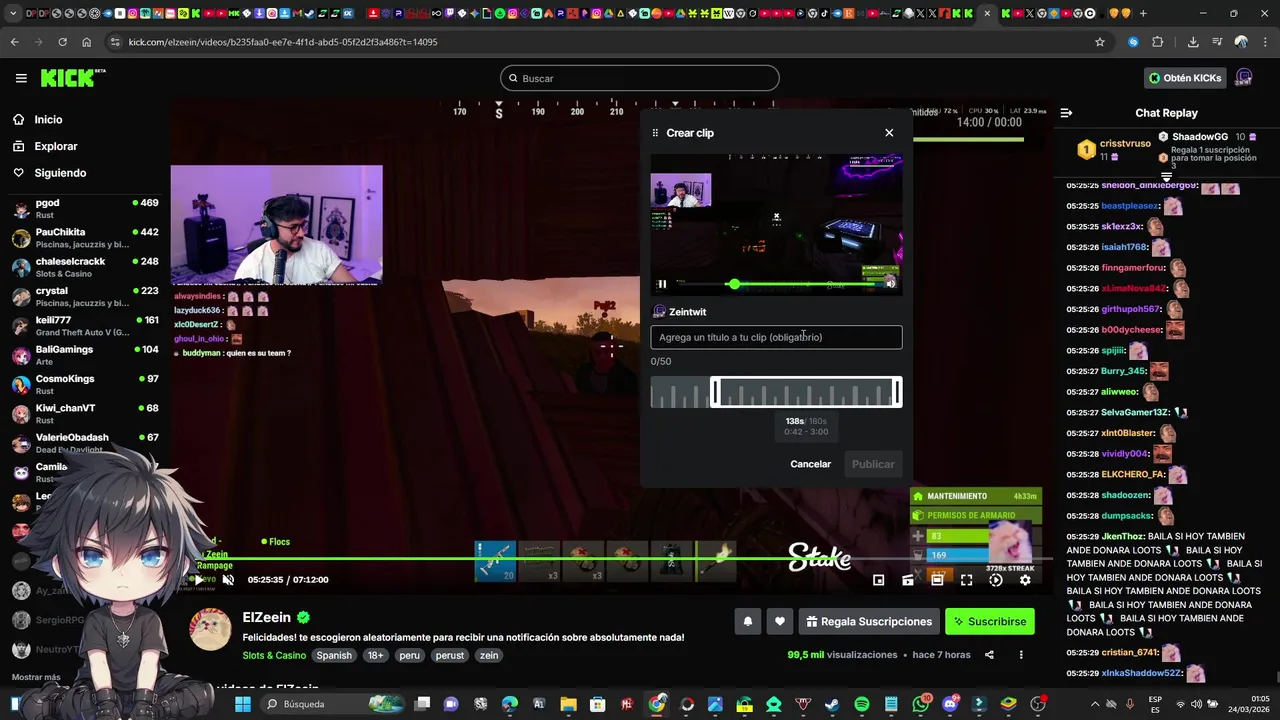Click the create clip icon in player
Image resolution: width=1280 pixels, height=720 pixels.
(908, 580)
